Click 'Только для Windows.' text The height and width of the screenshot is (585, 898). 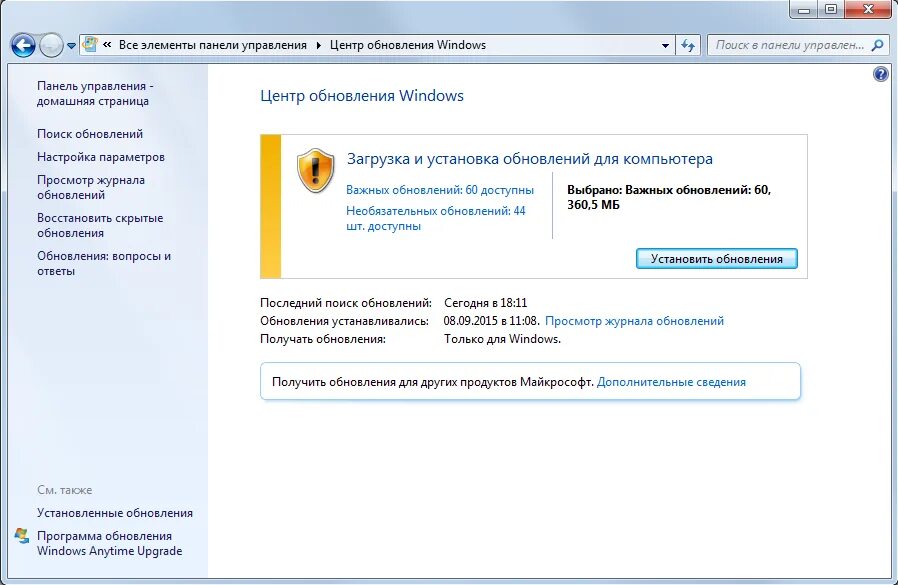502,339
